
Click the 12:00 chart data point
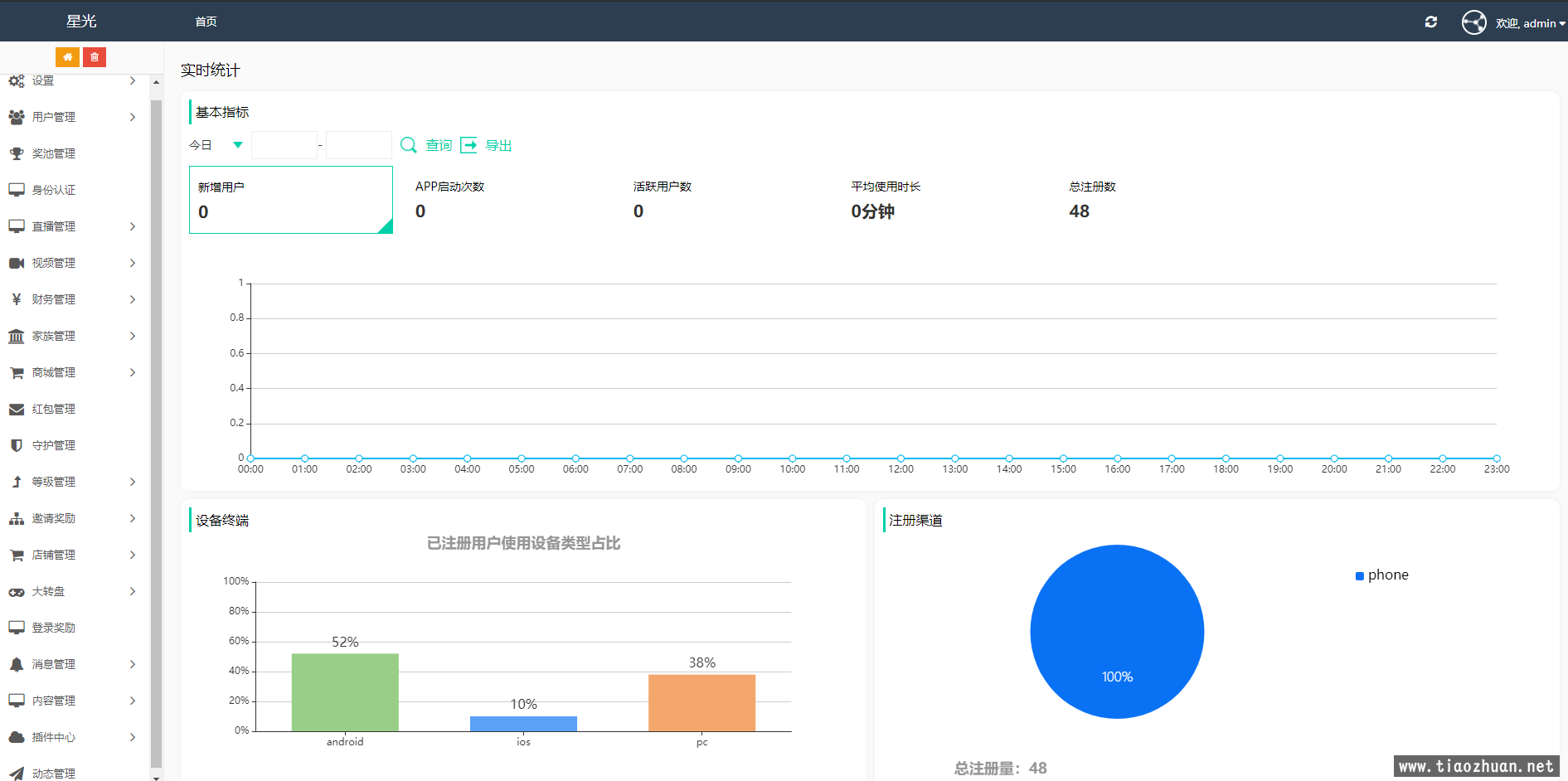pos(901,458)
